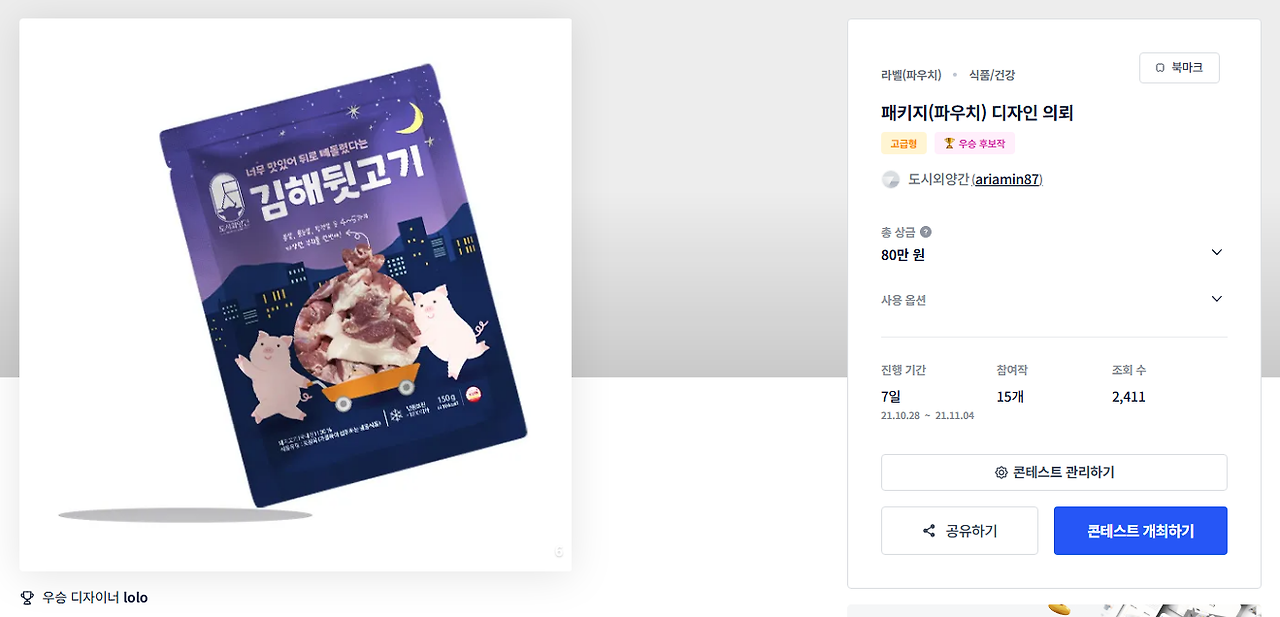
Task: Click the banner below the contest panel
Action: (1054, 610)
